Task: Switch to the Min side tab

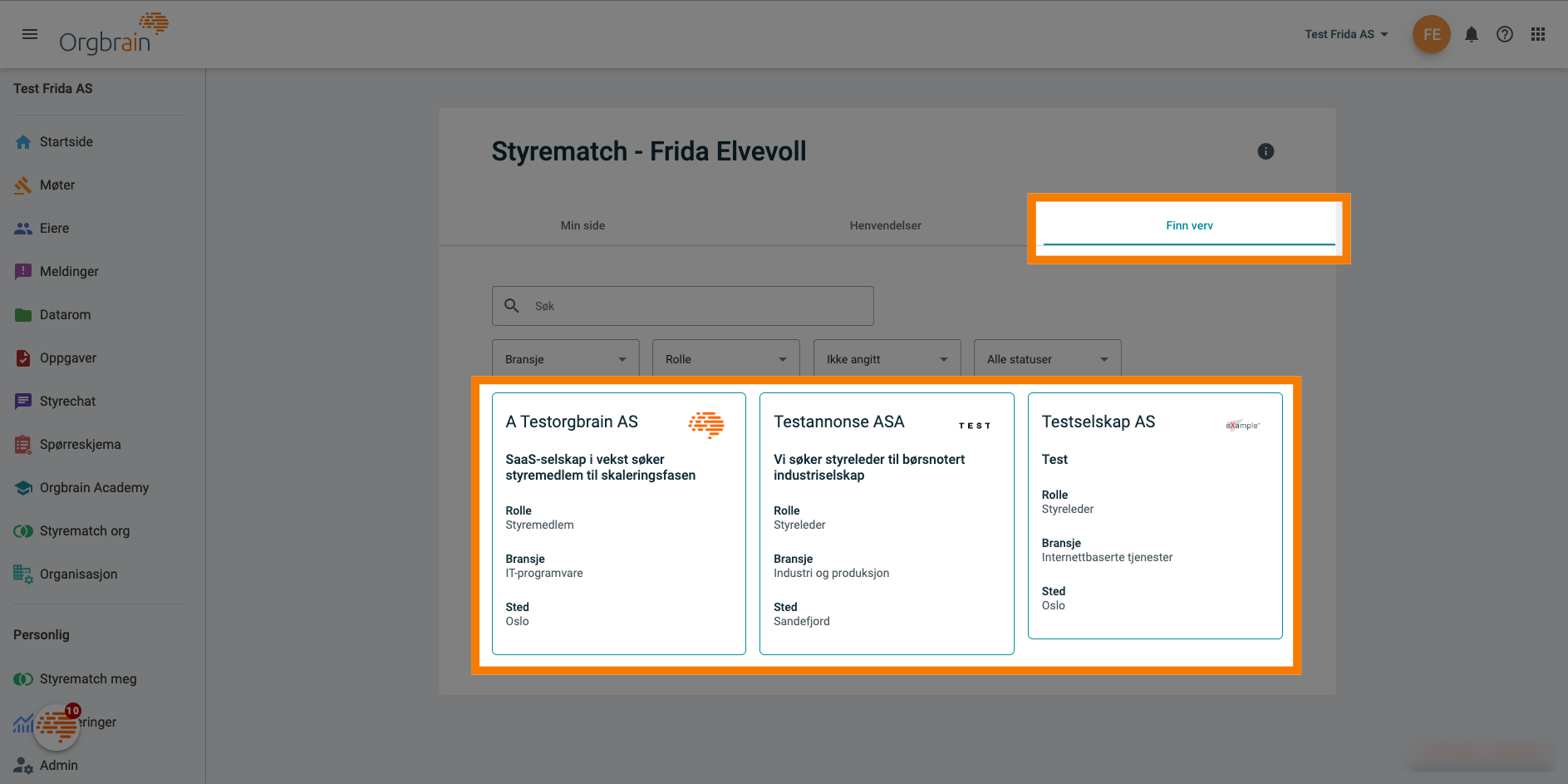Action: pyautogui.click(x=582, y=225)
